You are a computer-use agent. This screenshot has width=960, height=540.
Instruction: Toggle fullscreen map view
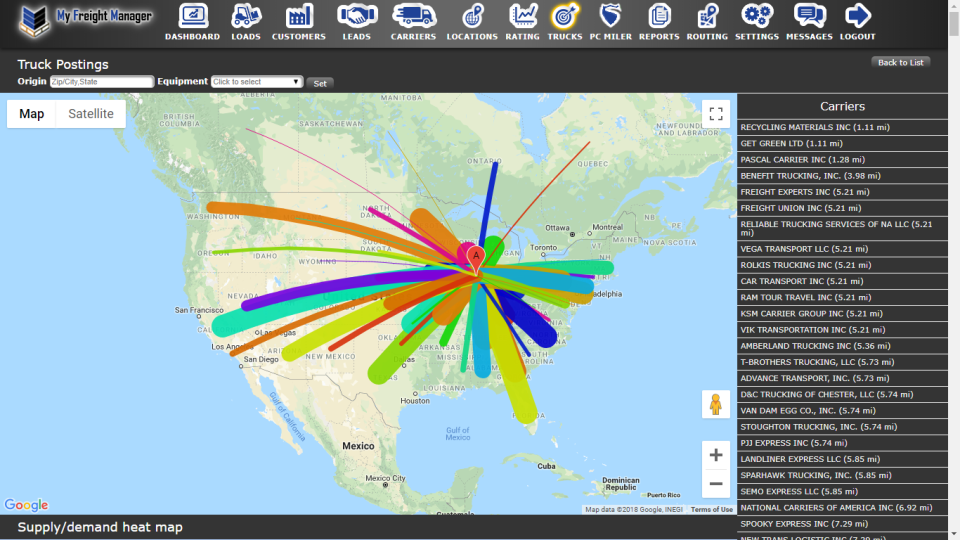[716, 114]
